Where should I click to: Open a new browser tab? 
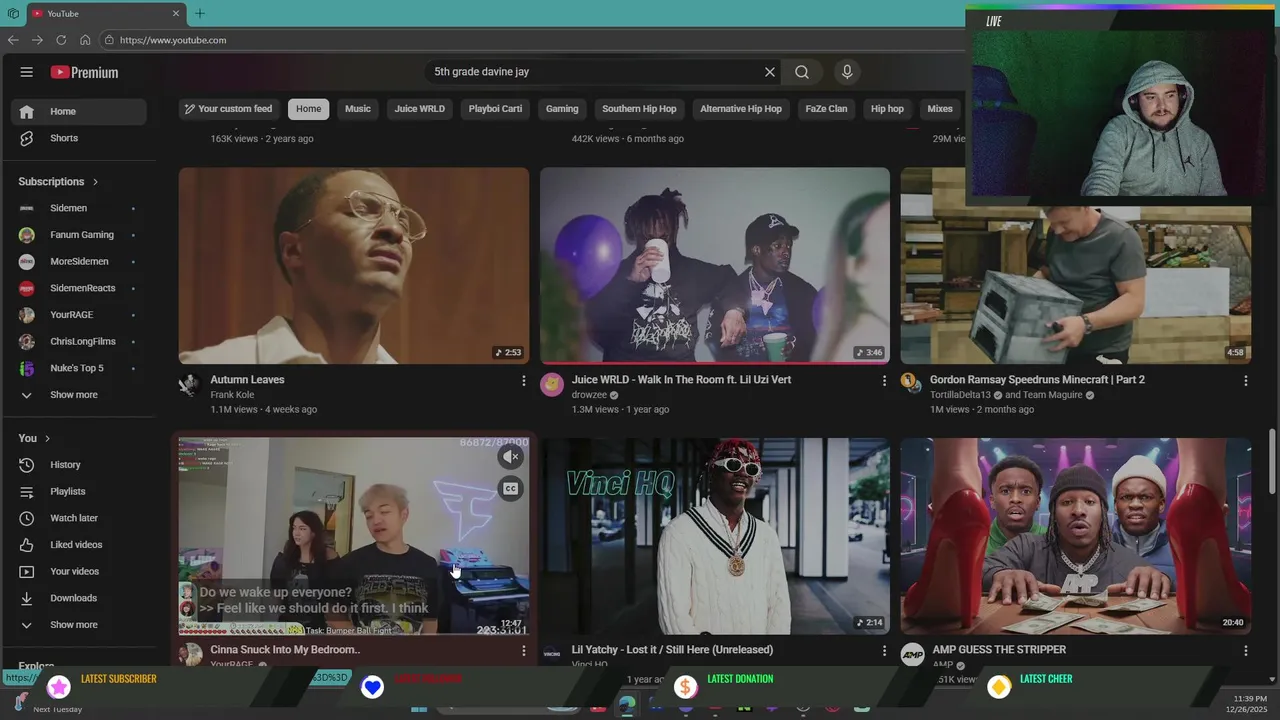pos(199,13)
